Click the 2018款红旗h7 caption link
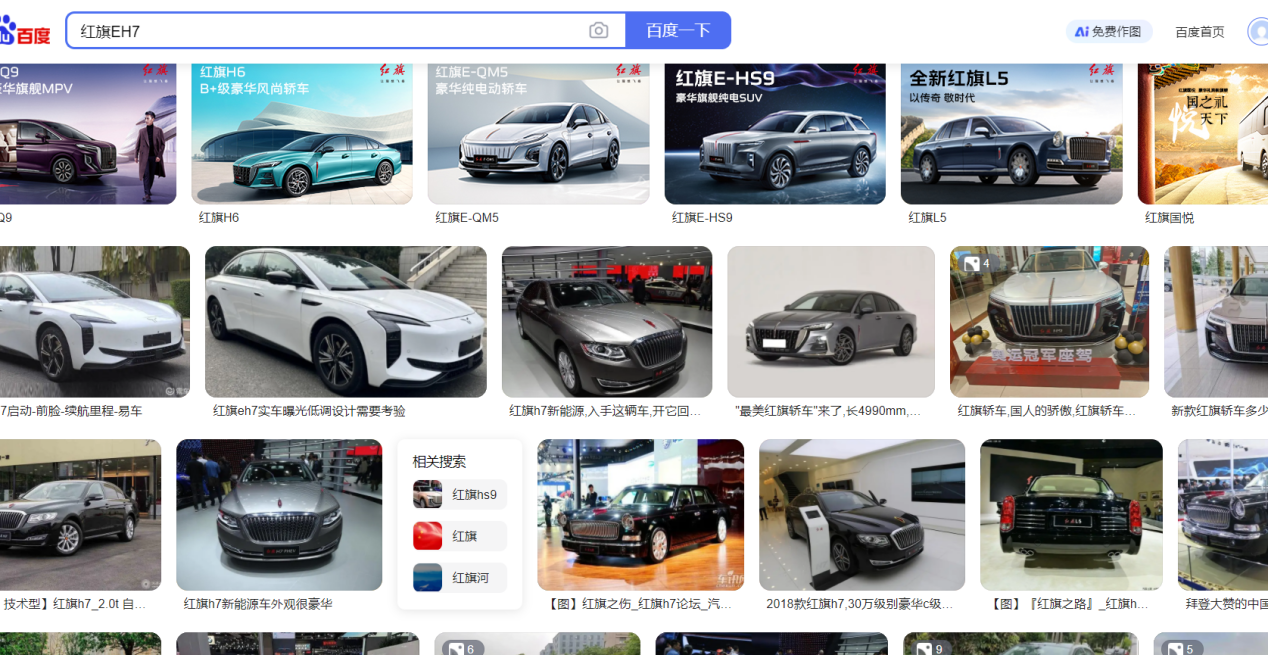Viewport: 1268px width, 655px height. click(x=859, y=604)
